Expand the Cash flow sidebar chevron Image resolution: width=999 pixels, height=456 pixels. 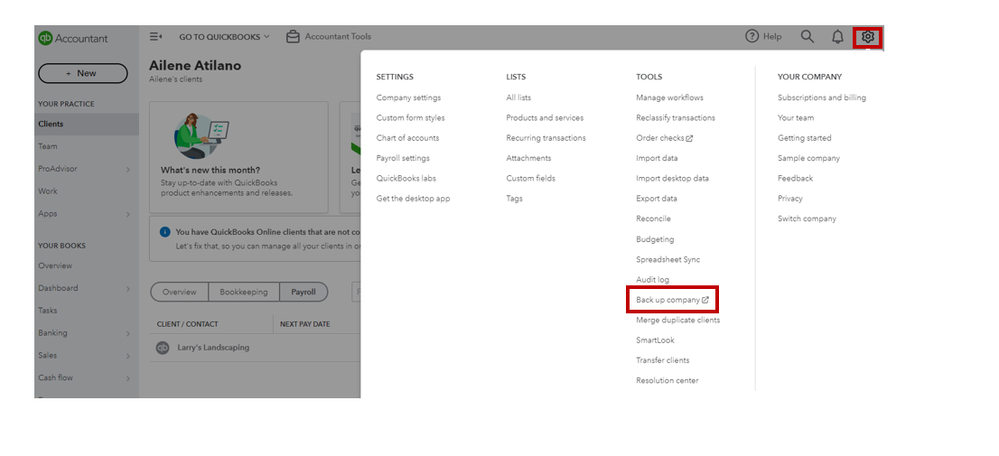[128, 378]
